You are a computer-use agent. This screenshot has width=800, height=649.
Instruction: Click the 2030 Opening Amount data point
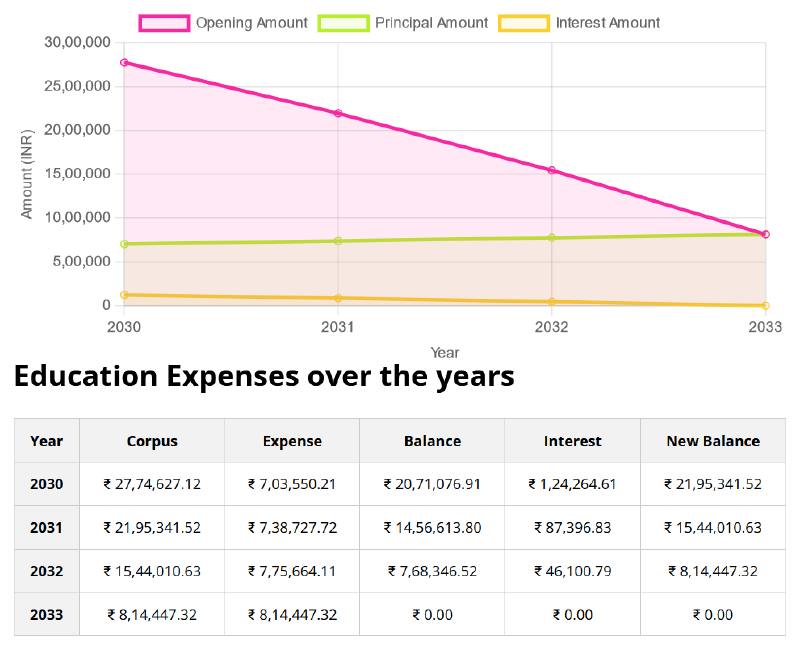click(124, 63)
